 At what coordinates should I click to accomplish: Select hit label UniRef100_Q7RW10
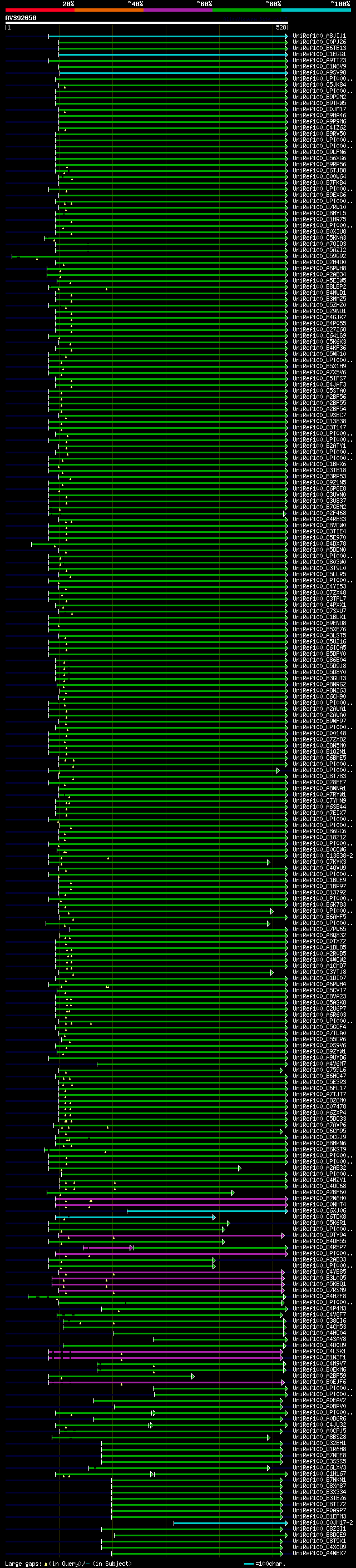tap(319, 207)
